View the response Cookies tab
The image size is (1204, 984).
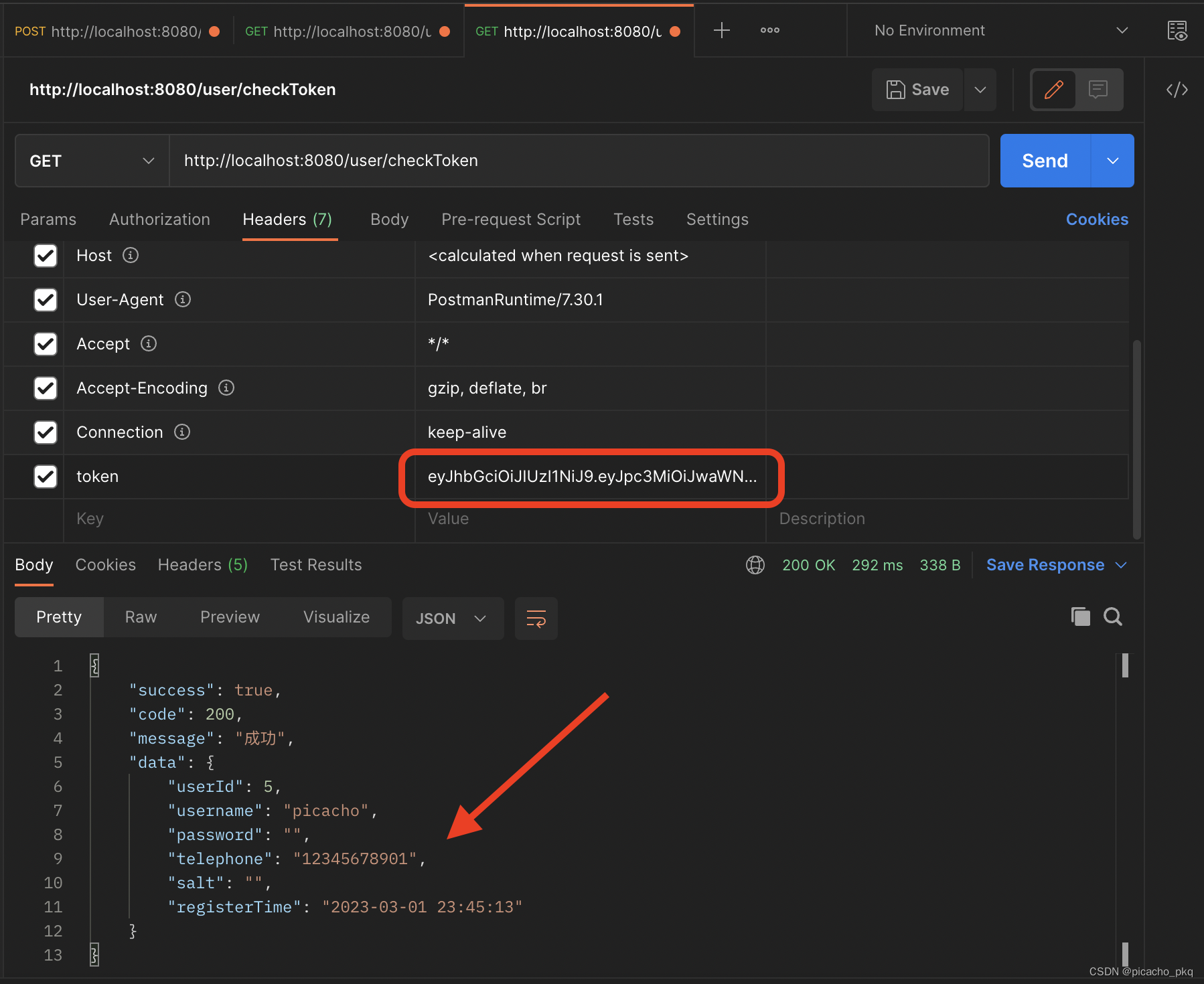[106, 565]
